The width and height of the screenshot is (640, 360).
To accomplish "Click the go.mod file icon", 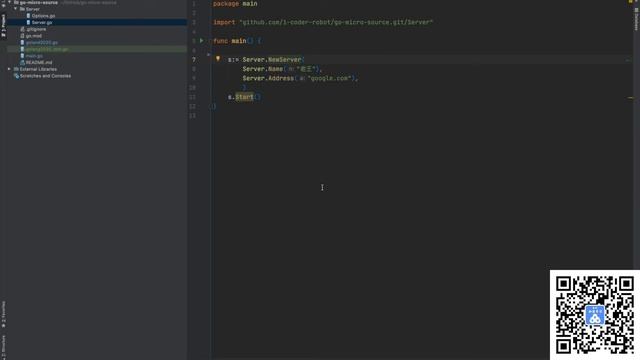I will click(x=22, y=36).
